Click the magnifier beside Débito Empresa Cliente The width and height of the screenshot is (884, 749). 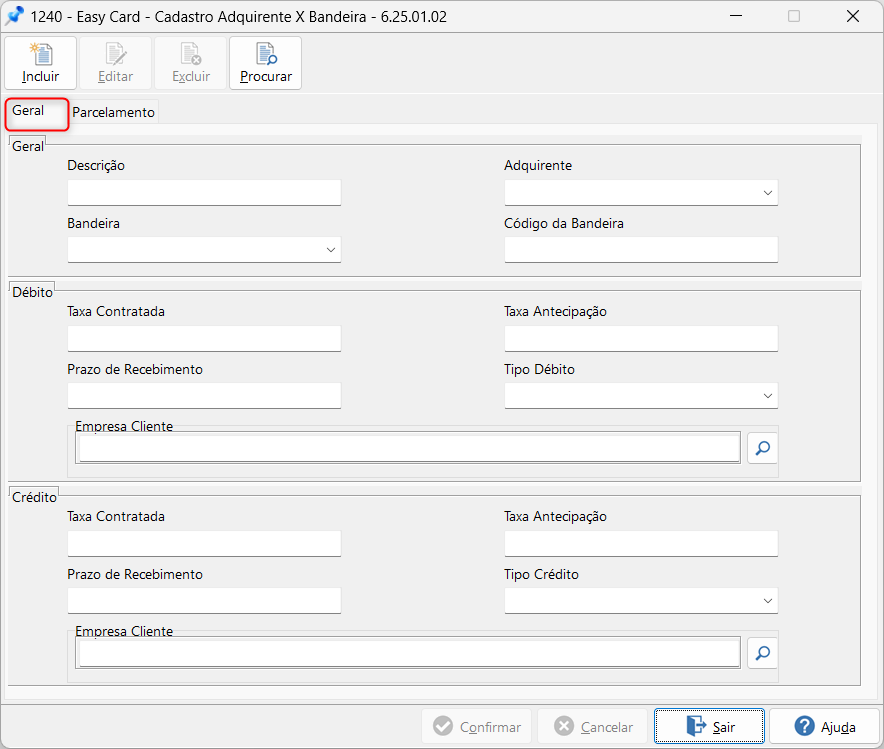[x=762, y=448]
